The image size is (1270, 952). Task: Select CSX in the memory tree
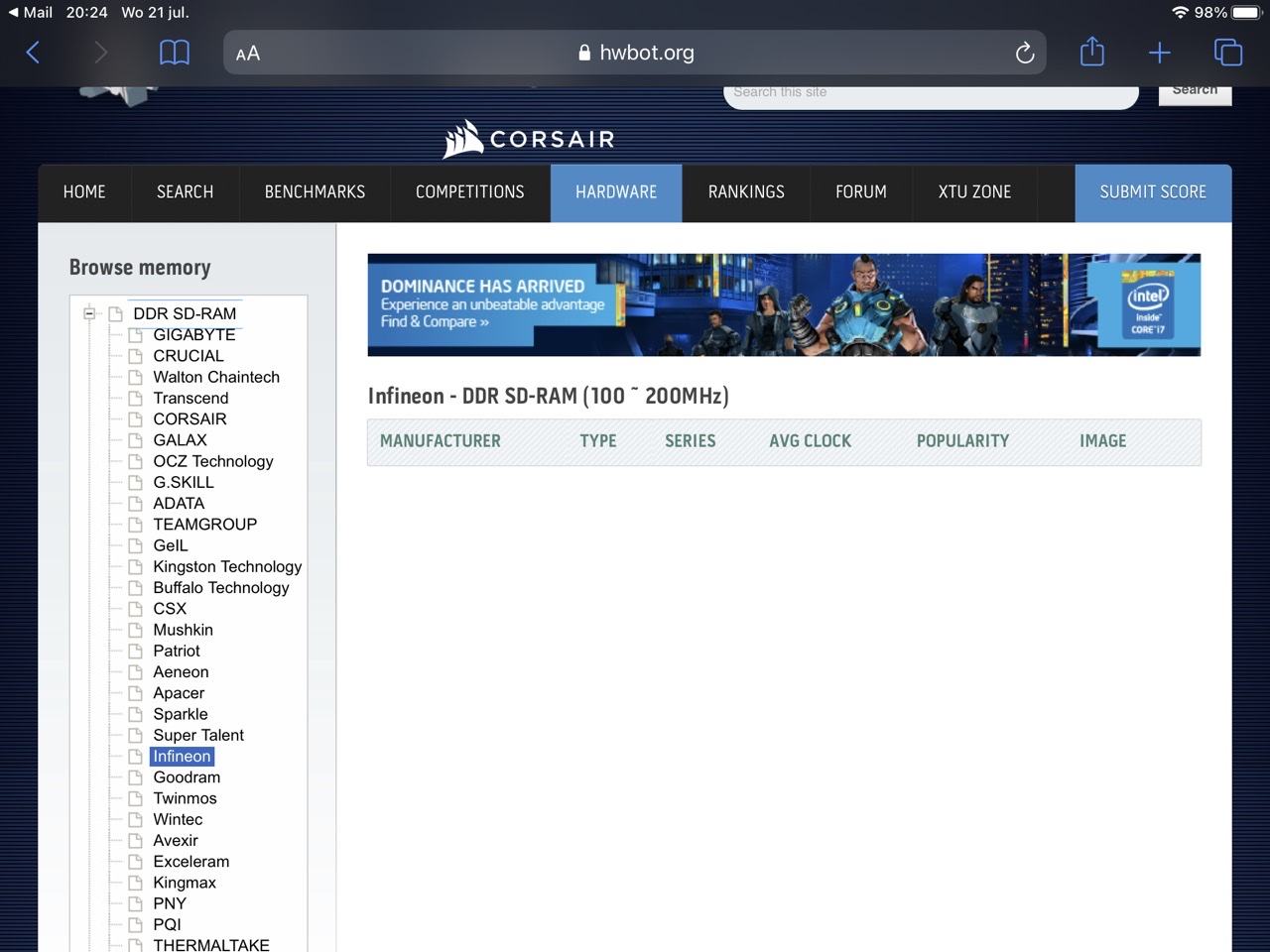pyautogui.click(x=170, y=609)
